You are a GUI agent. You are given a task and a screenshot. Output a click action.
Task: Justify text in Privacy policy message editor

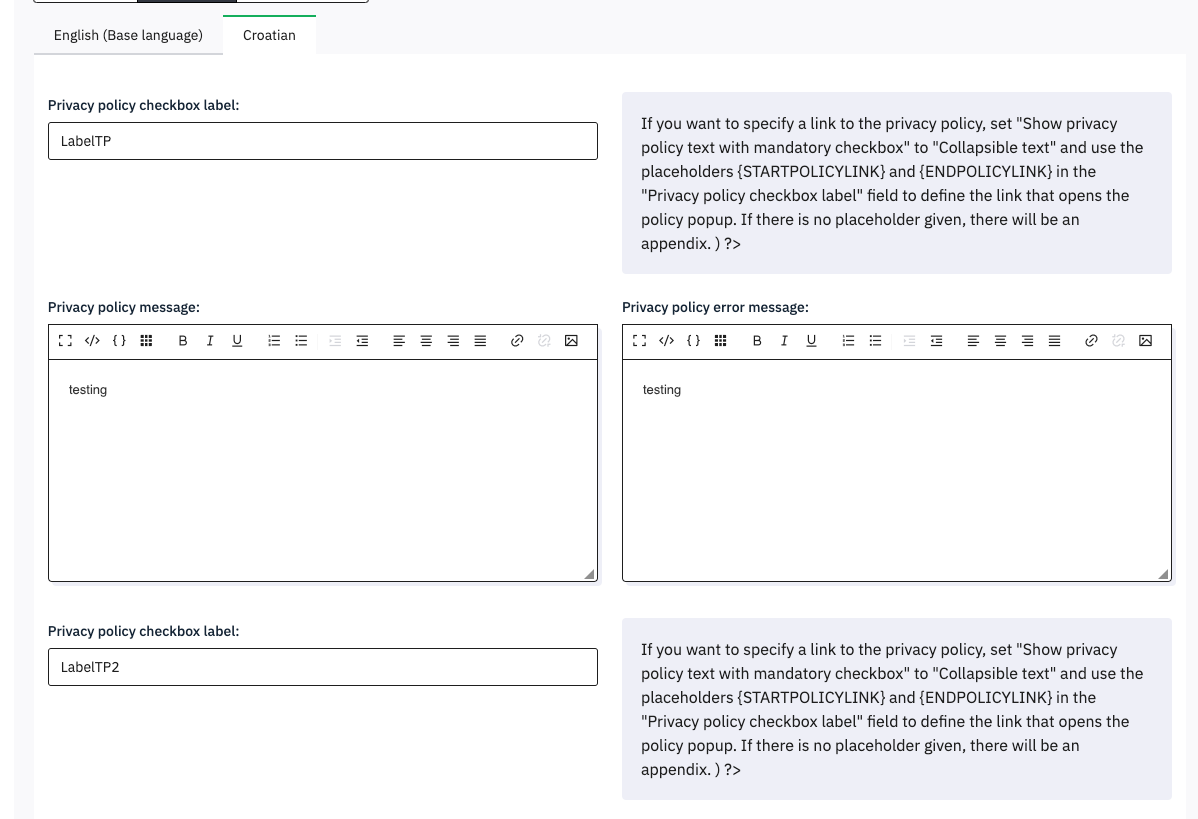(x=481, y=341)
